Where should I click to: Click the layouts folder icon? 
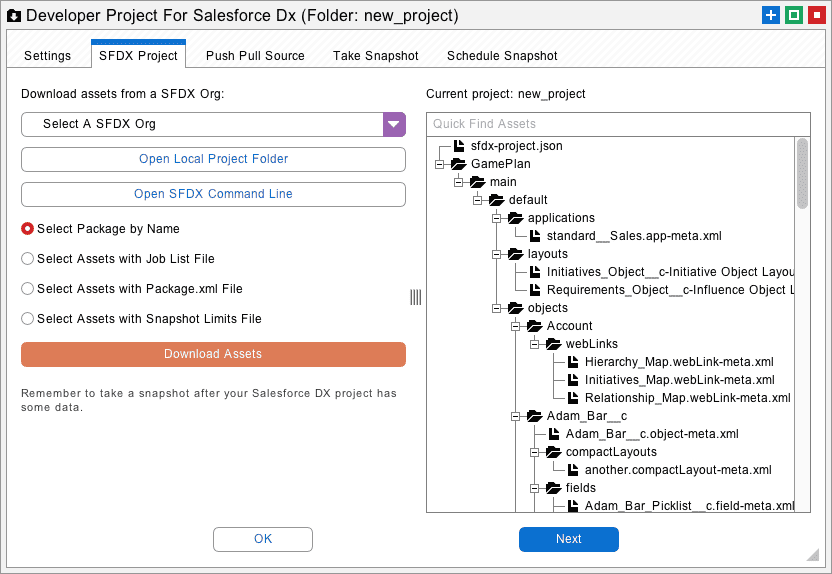coord(516,254)
